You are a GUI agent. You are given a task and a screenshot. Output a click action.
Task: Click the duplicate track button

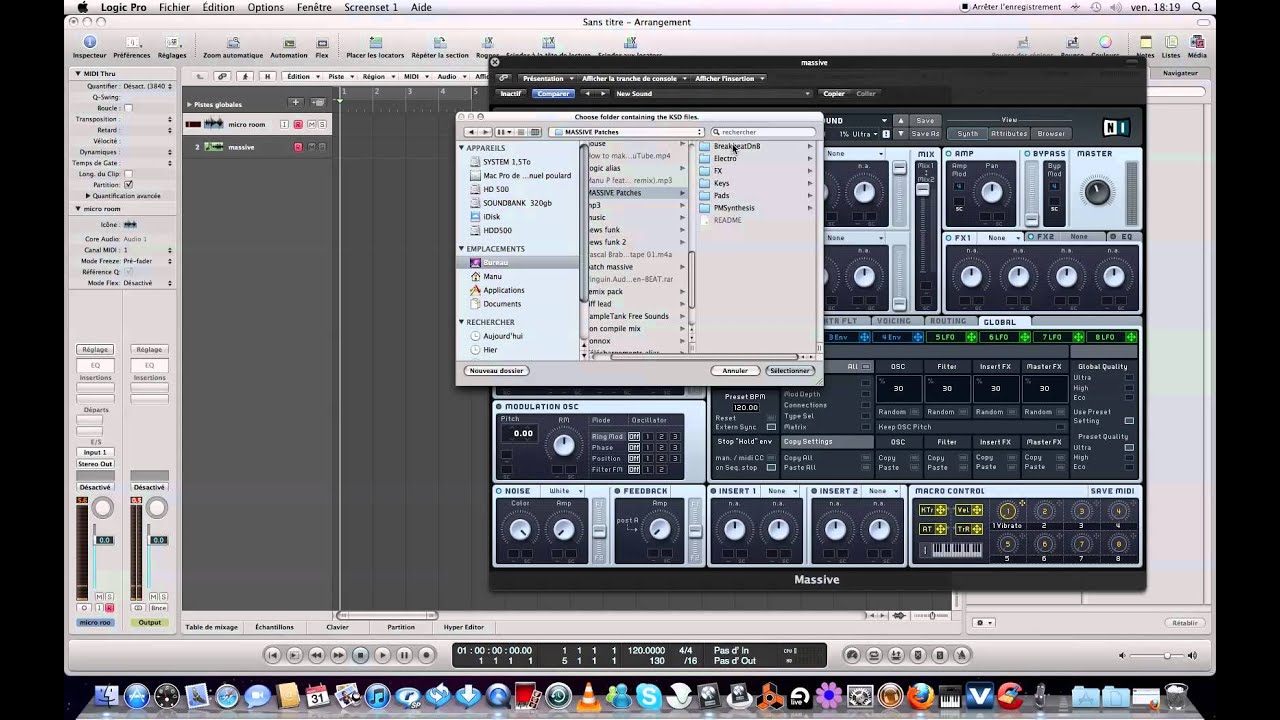(x=318, y=103)
